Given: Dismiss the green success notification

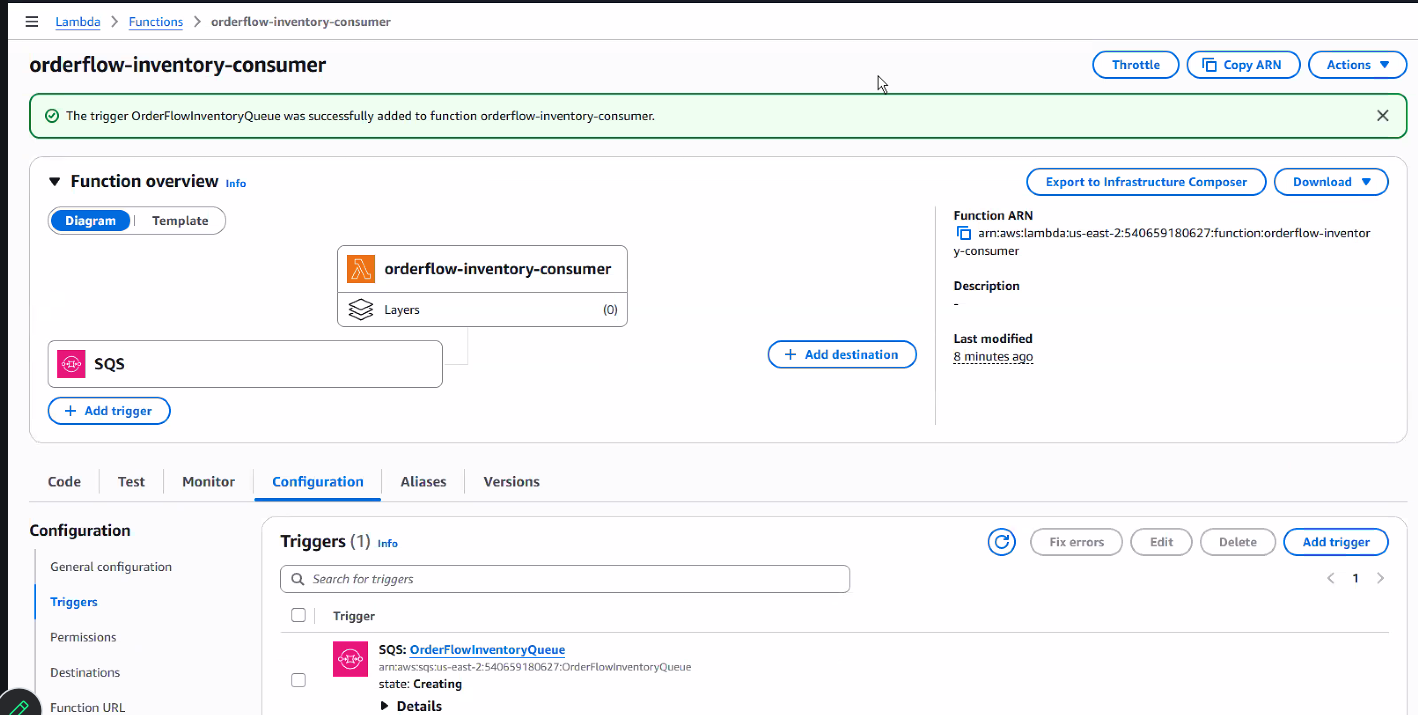Looking at the screenshot, I should click(x=1383, y=116).
